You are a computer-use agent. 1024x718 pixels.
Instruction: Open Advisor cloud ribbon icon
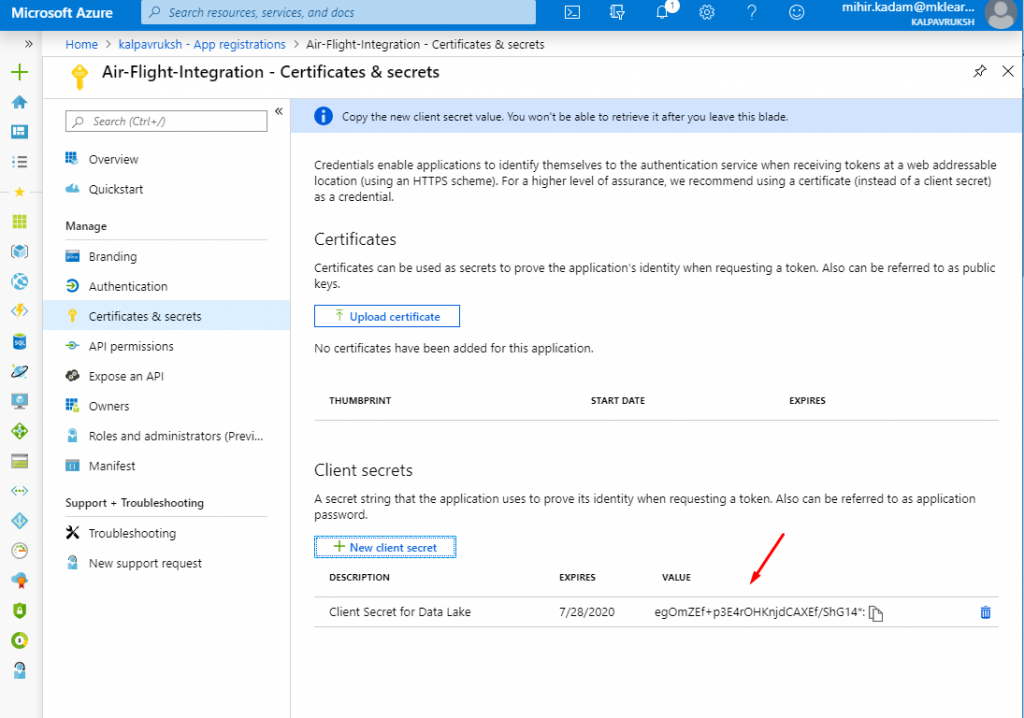click(20, 580)
